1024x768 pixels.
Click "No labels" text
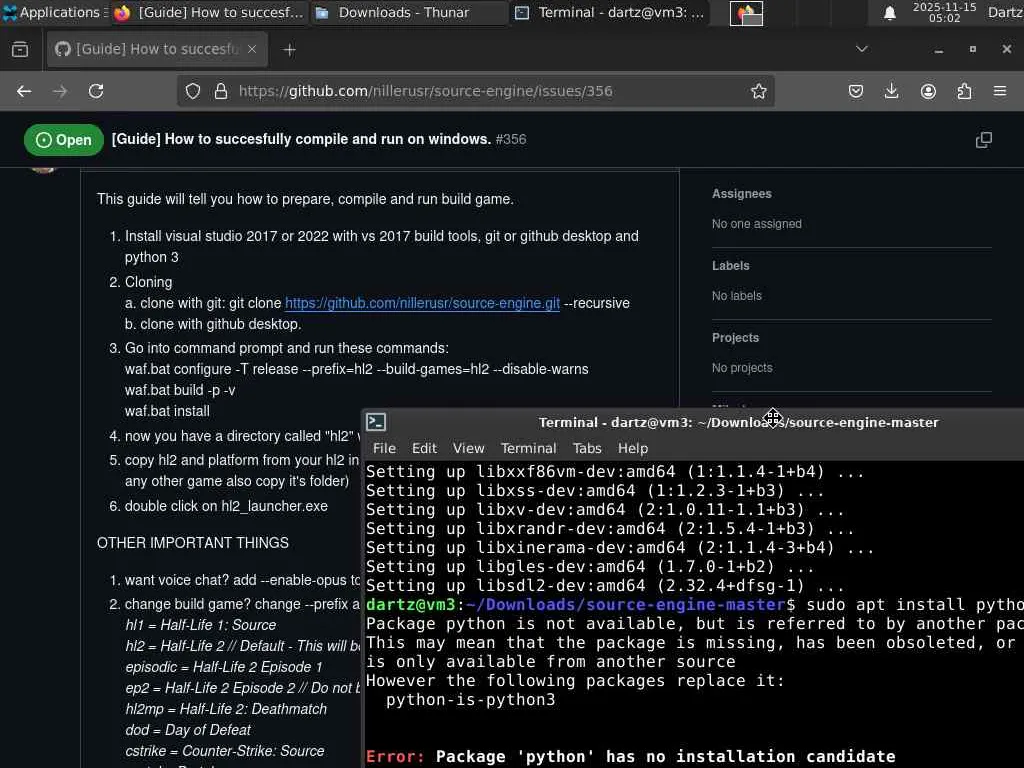coord(737,296)
